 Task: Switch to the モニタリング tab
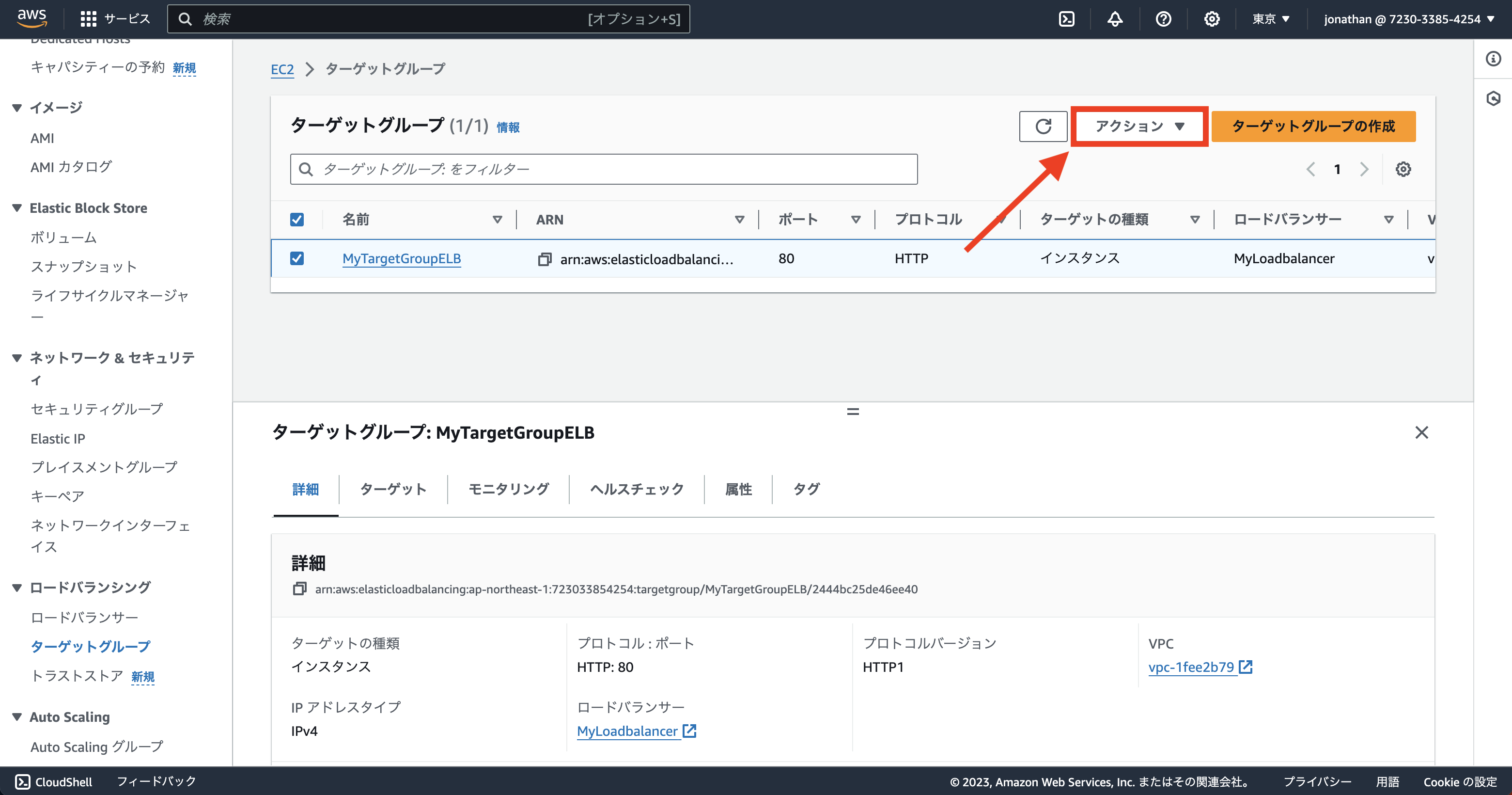pyautogui.click(x=508, y=489)
